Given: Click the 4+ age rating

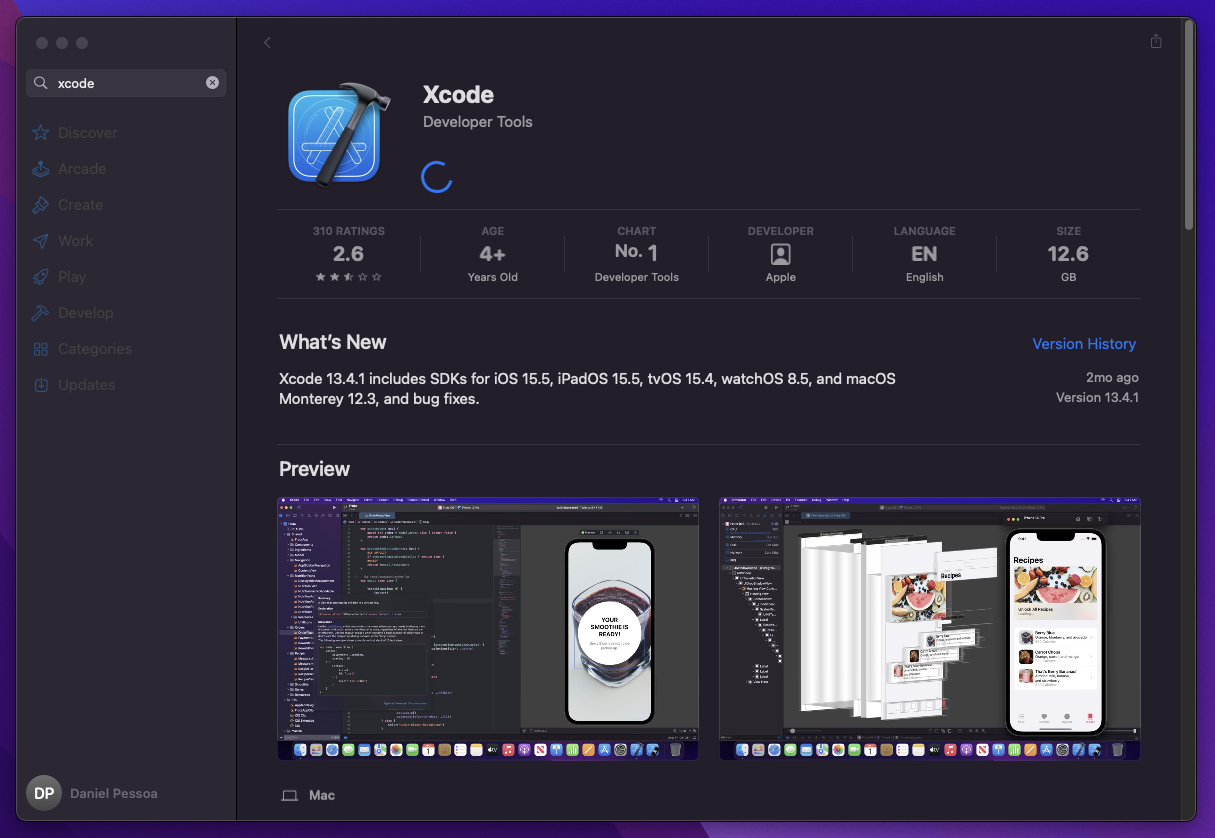Looking at the screenshot, I should click(493, 254).
